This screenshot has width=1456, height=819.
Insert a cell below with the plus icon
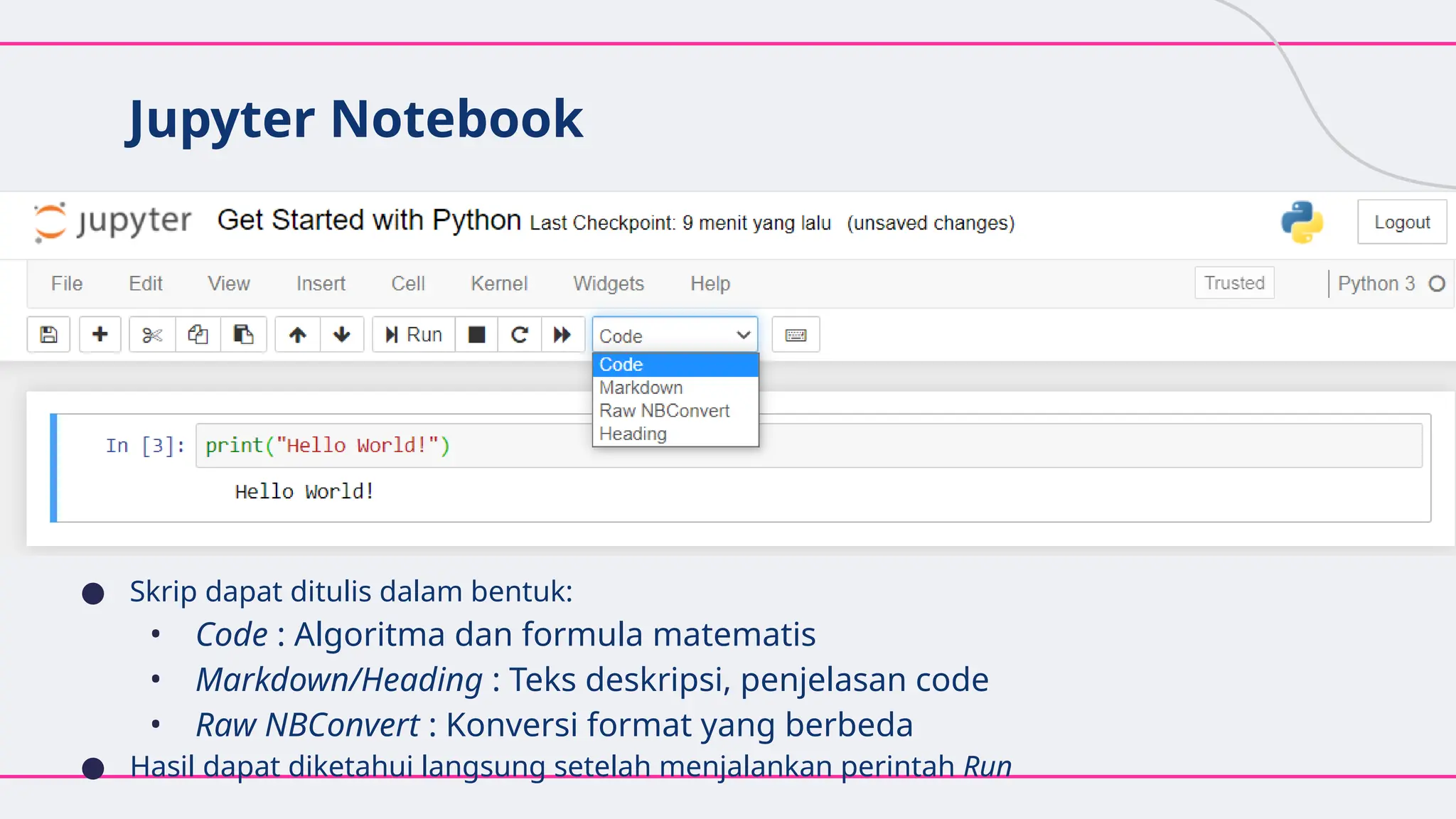tap(100, 334)
